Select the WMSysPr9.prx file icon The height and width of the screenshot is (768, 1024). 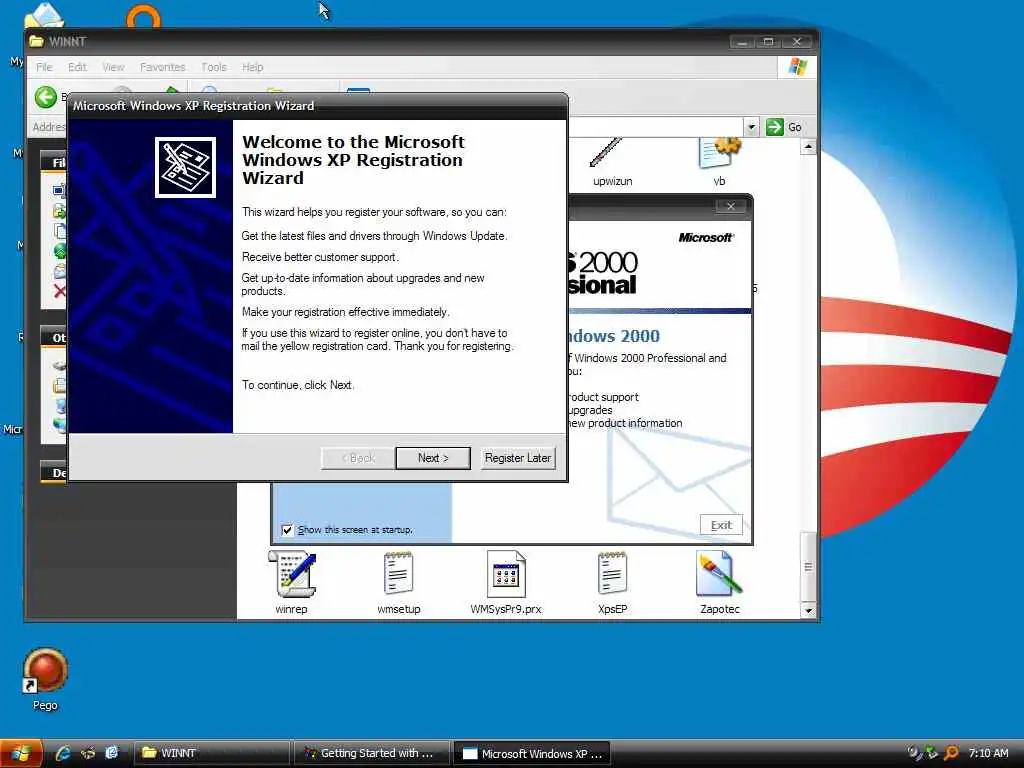pos(506,573)
